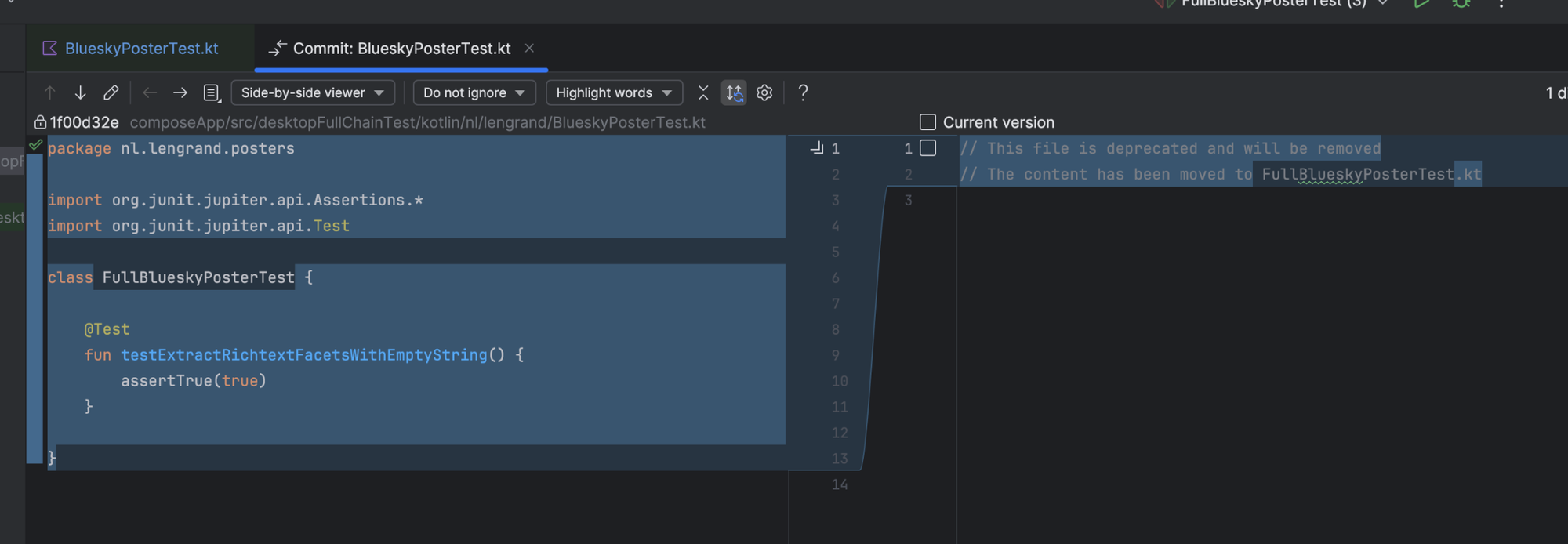Click the FullBlueskyPosterTest class name in code
This screenshot has height=544, width=1568.
[198, 277]
